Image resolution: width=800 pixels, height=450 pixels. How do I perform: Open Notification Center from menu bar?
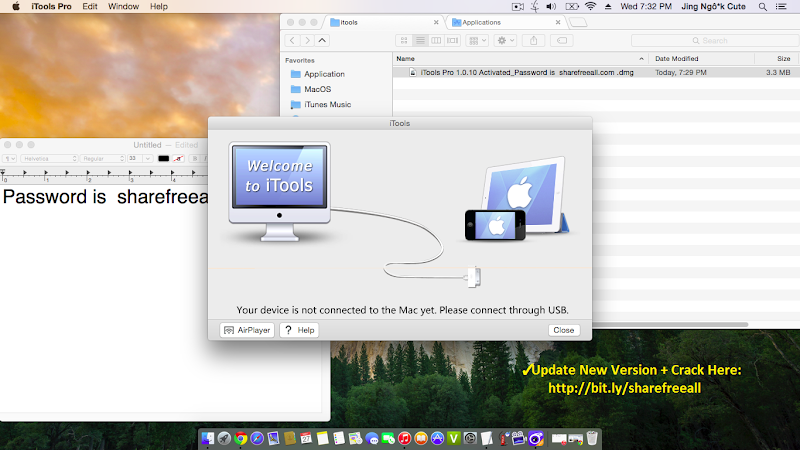781,7
